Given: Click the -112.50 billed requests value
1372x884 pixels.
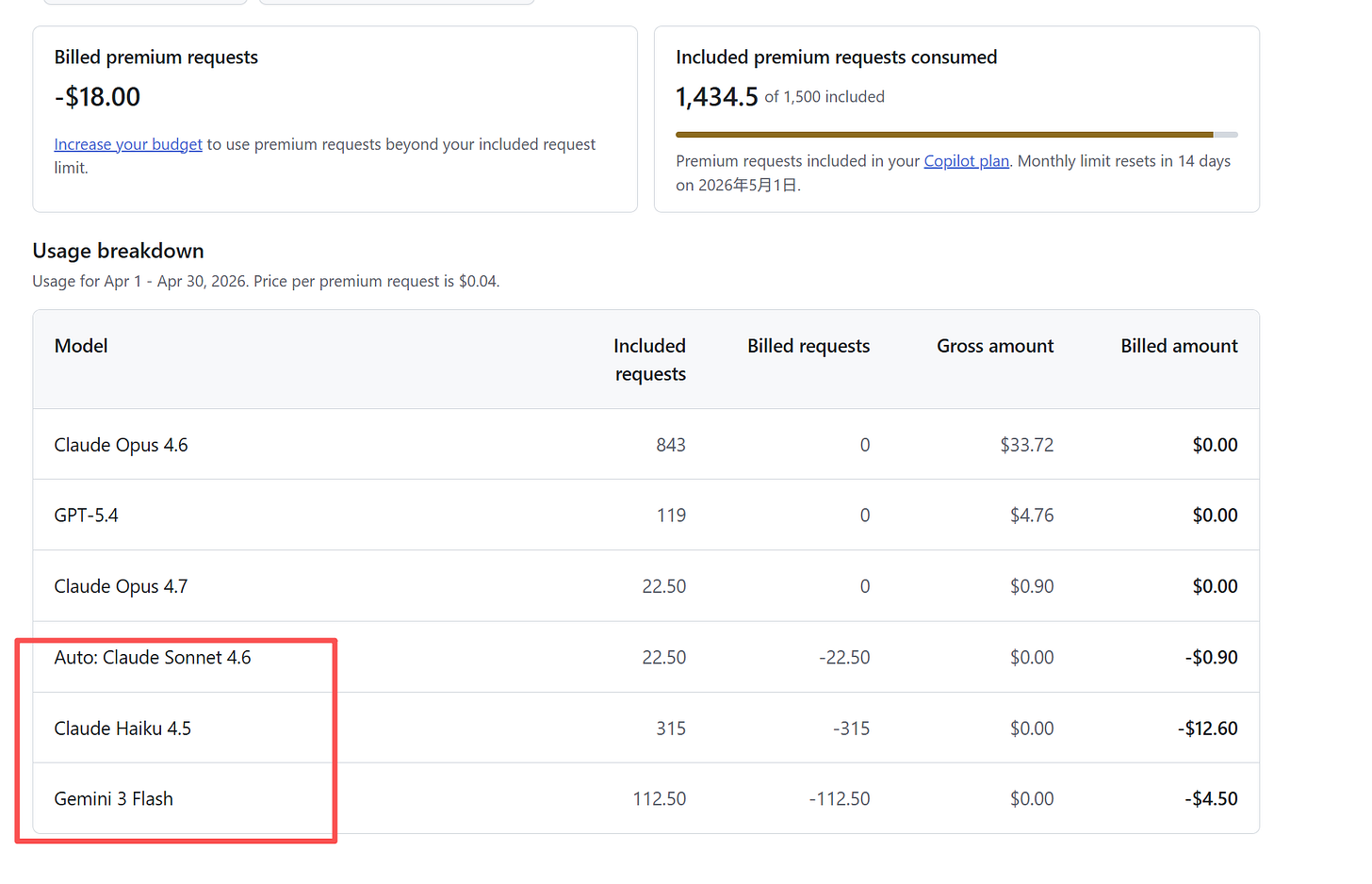Looking at the screenshot, I should 840,799.
